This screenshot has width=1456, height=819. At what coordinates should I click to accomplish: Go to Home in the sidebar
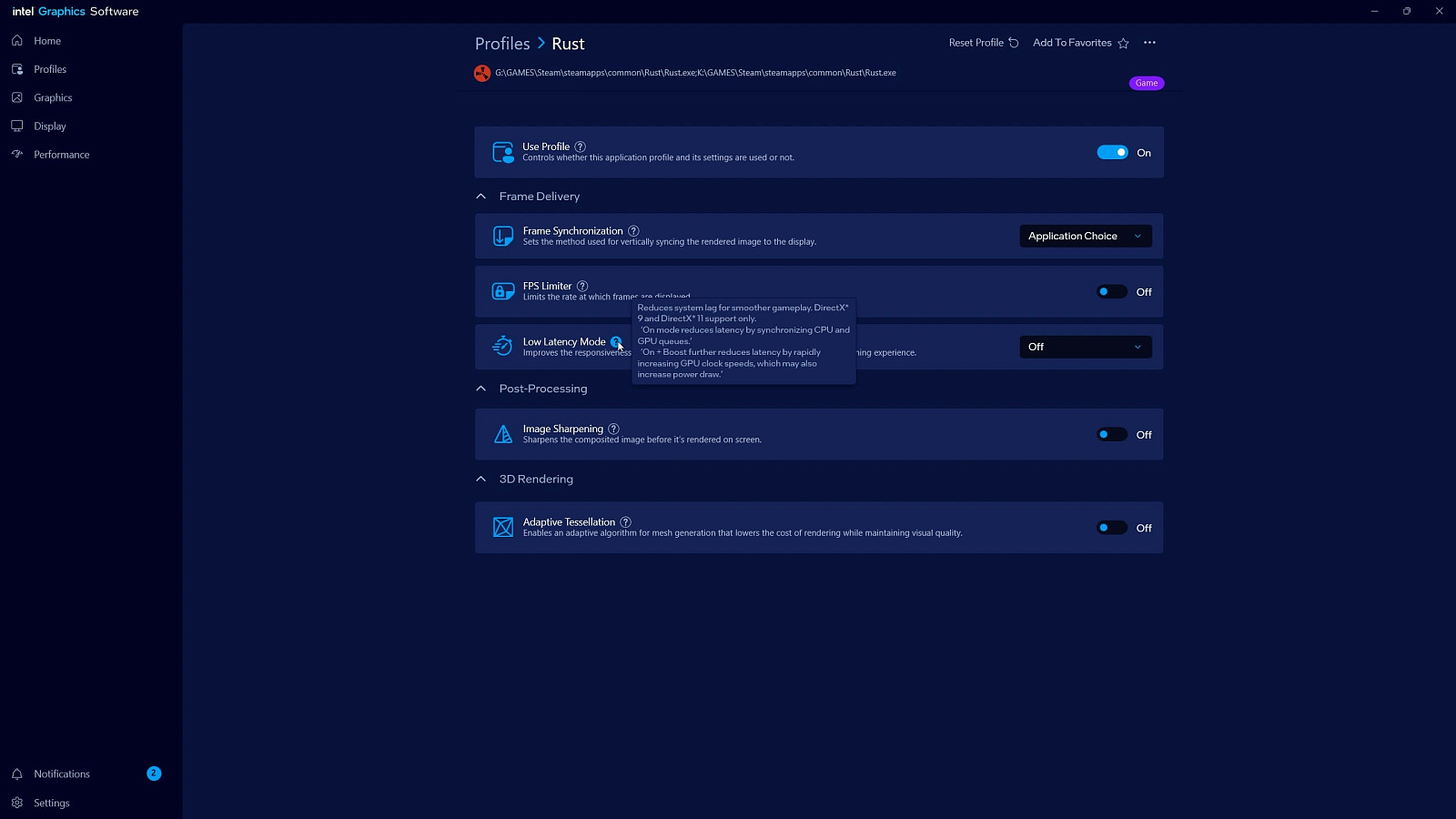(47, 41)
